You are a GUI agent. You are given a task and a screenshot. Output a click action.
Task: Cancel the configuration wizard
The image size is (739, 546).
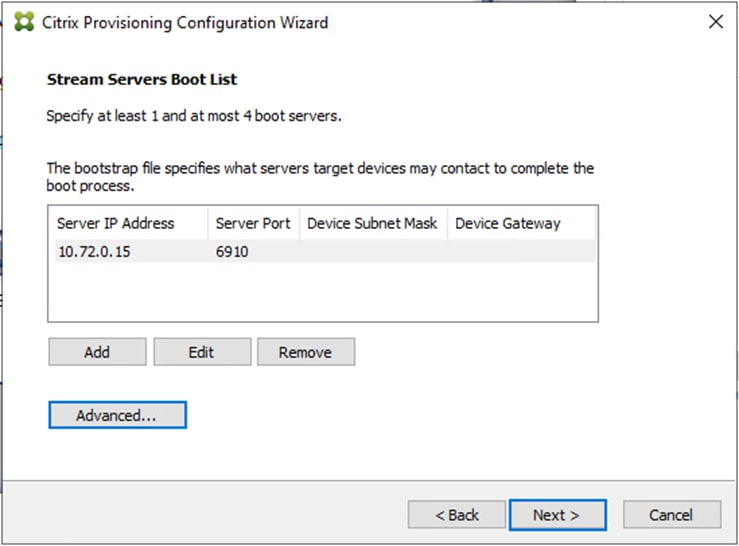pos(672,515)
